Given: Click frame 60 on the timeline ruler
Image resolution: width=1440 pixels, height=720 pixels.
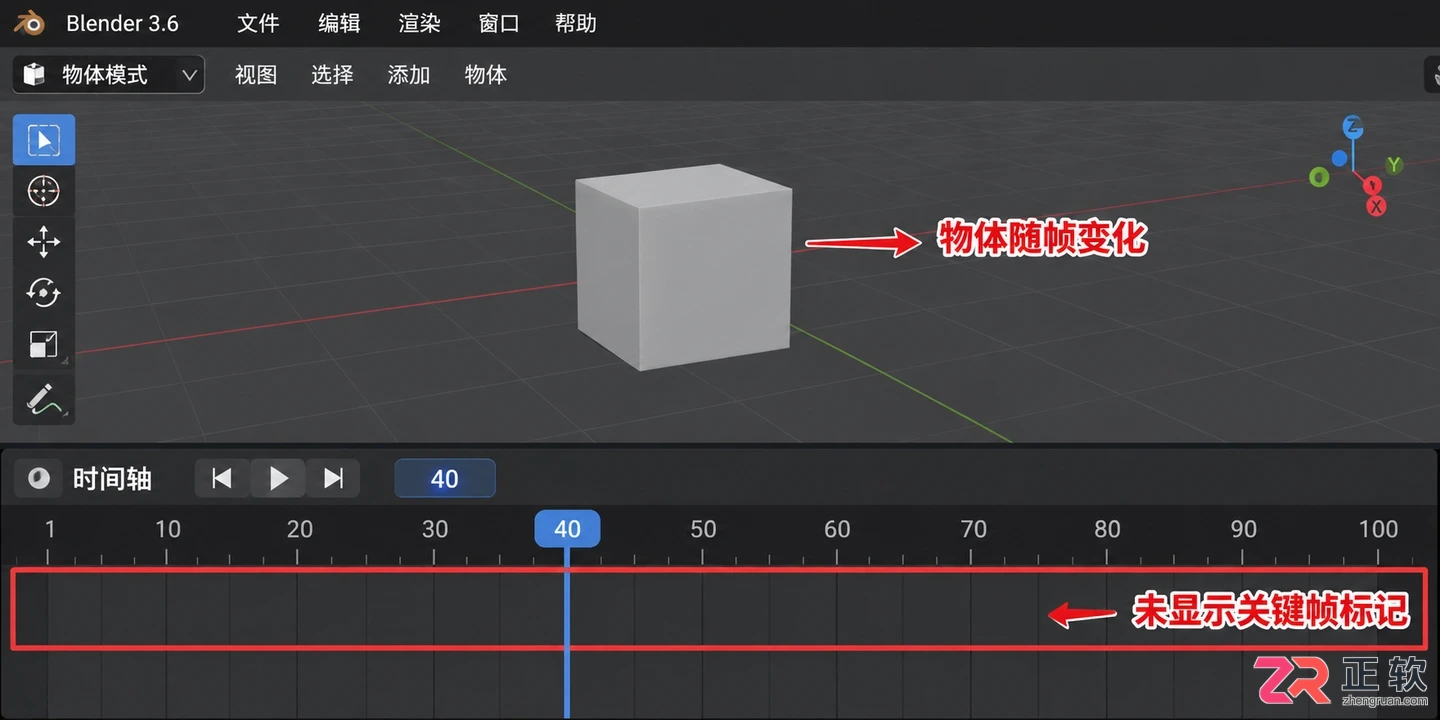Looking at the screenshot, I should click(837, 529).
